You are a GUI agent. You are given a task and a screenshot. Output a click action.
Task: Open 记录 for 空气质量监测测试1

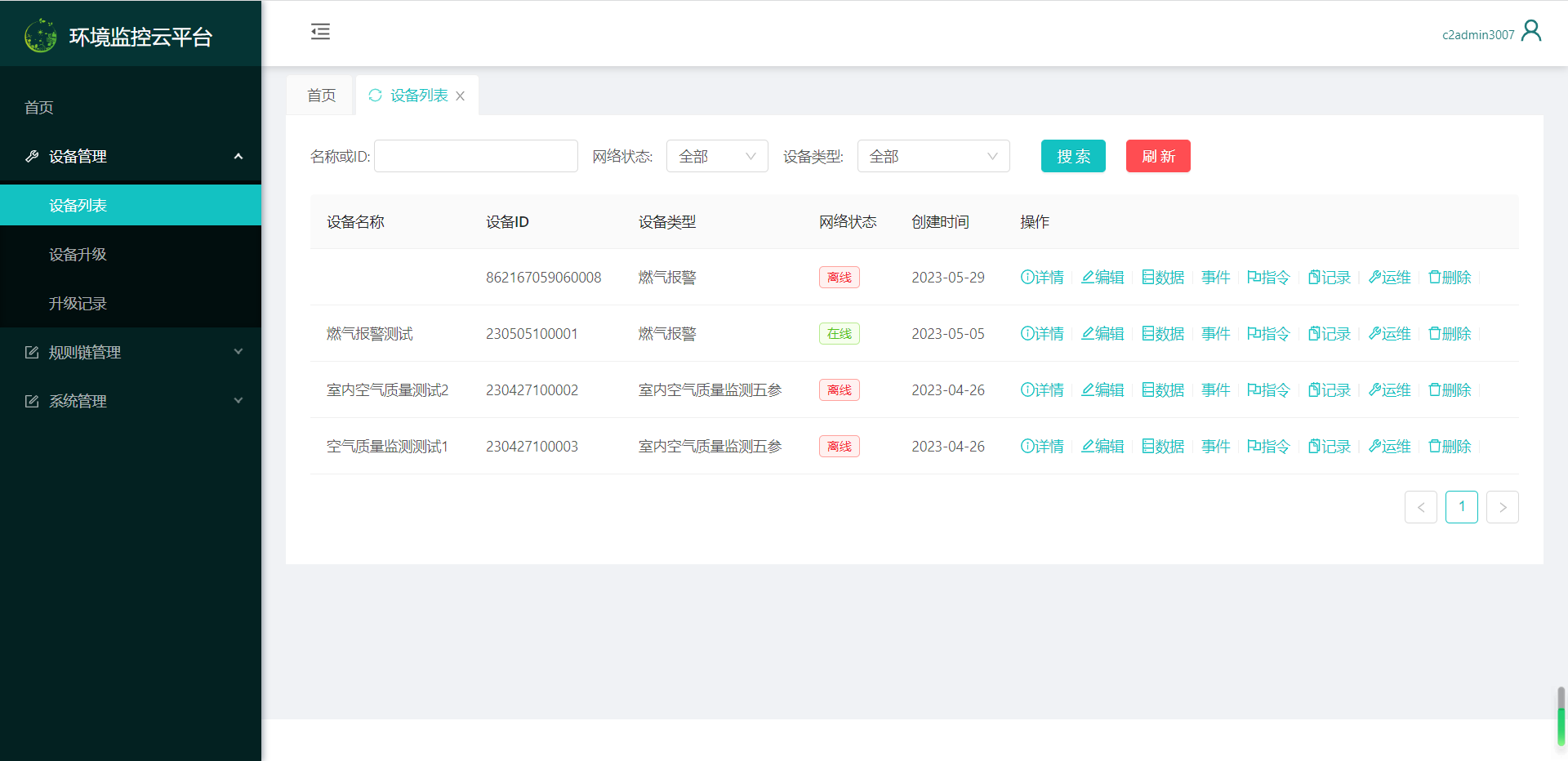(1330, 447)
